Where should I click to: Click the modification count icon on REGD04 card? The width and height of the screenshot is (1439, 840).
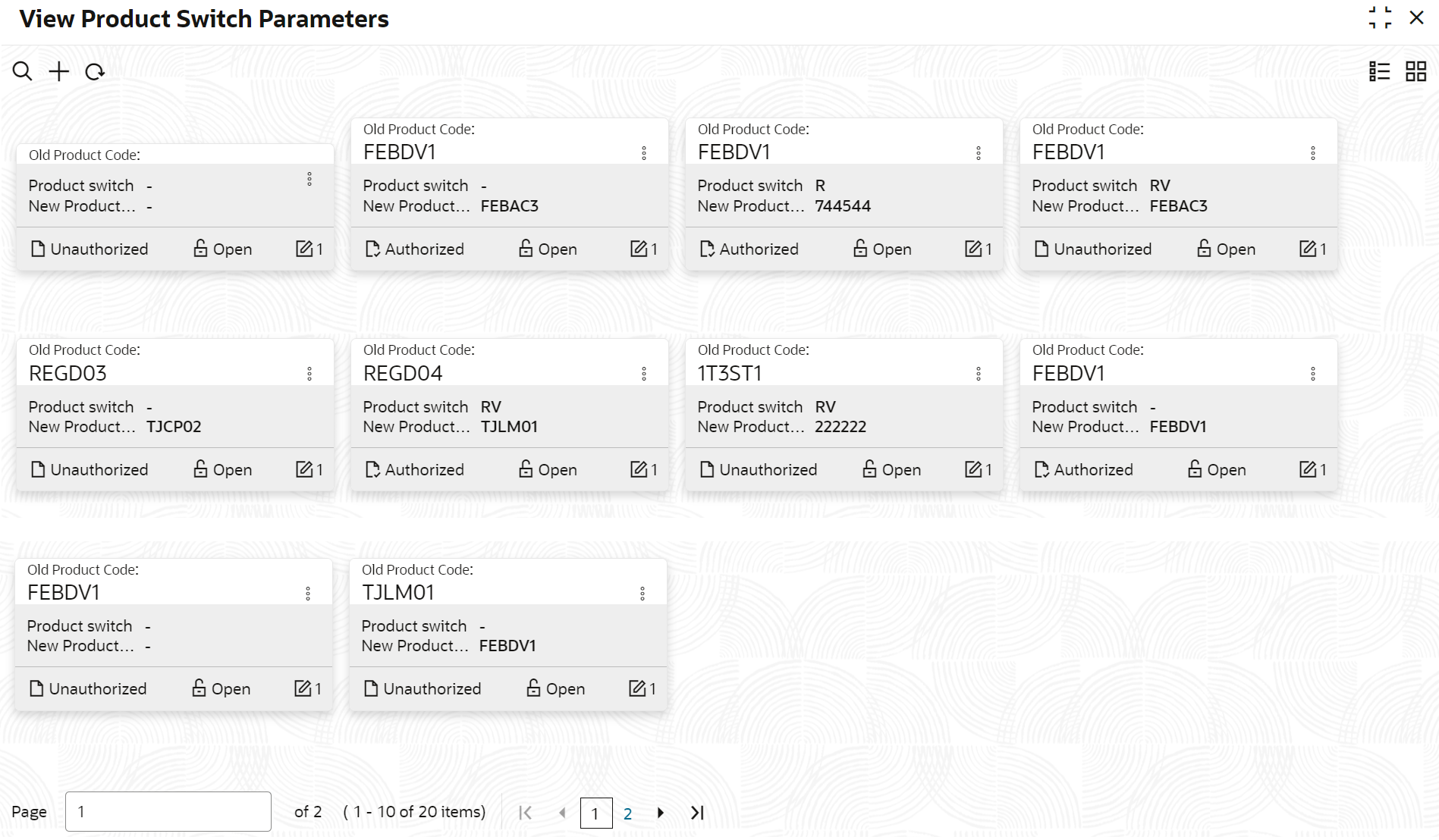[x=639, y=470]
